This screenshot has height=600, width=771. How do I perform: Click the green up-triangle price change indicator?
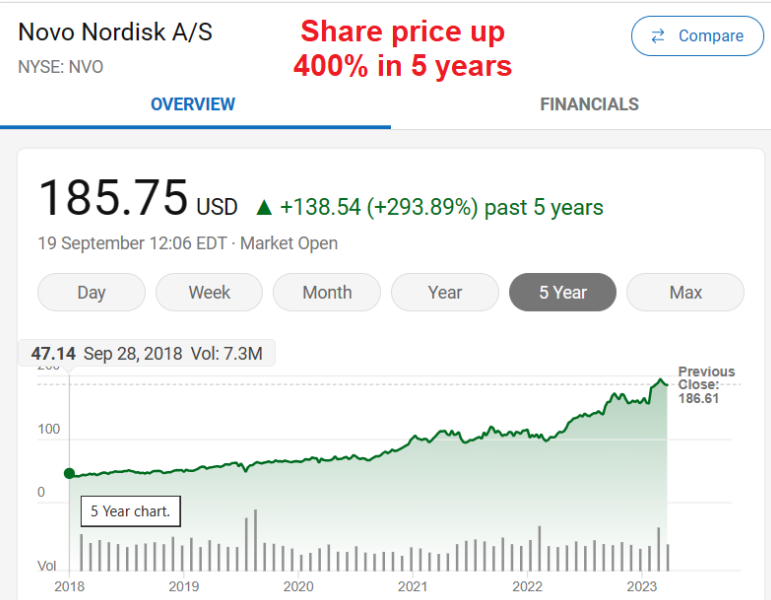[x=264, y=208]
